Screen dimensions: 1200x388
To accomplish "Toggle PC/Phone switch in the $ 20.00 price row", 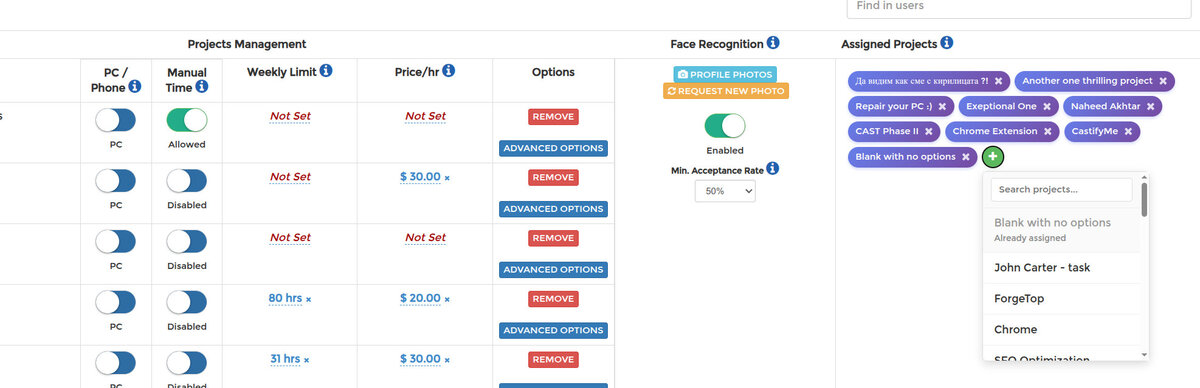I will [x=115, y=302].
